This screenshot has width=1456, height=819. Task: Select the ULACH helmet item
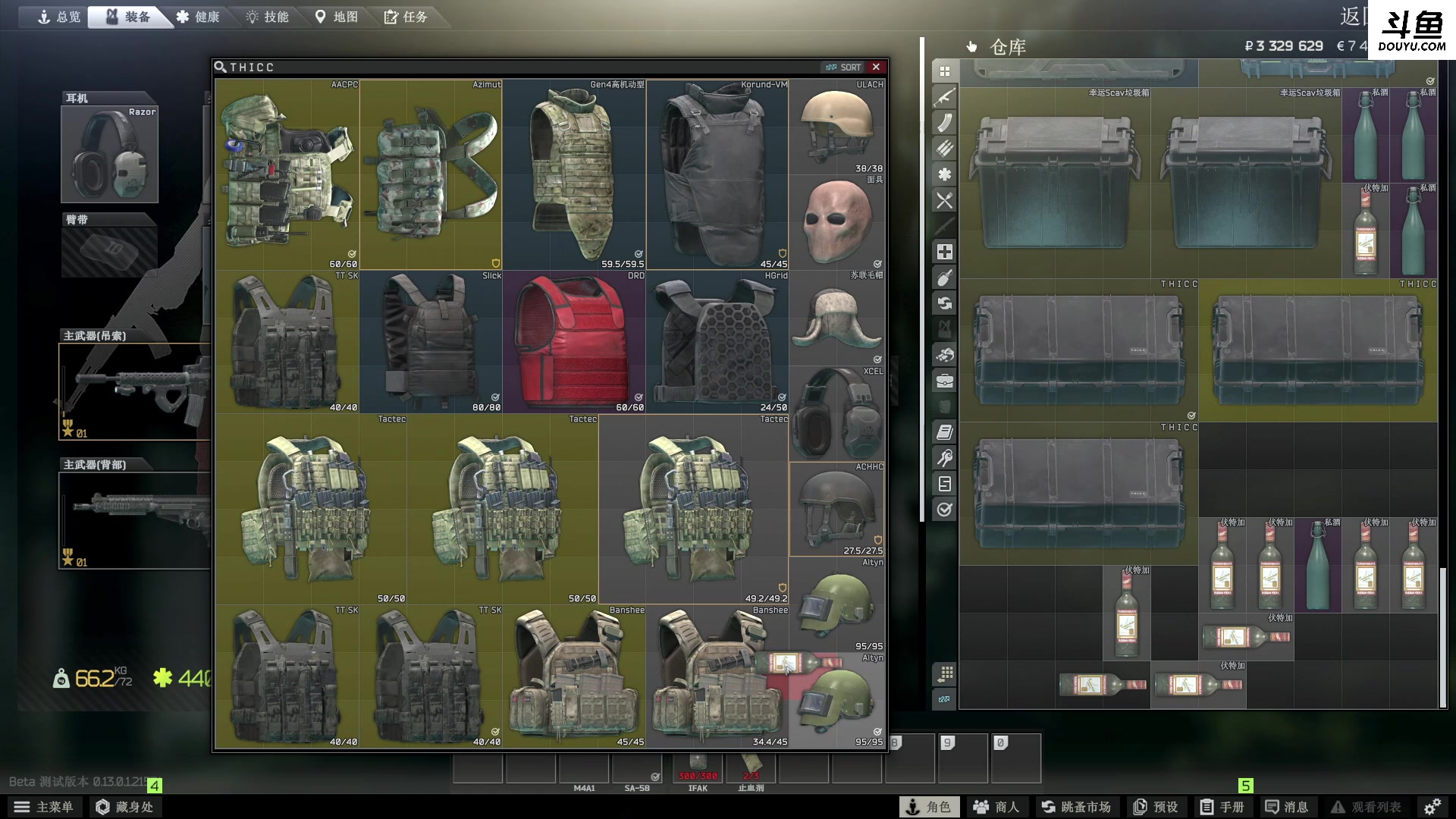[x=837, y=127]
